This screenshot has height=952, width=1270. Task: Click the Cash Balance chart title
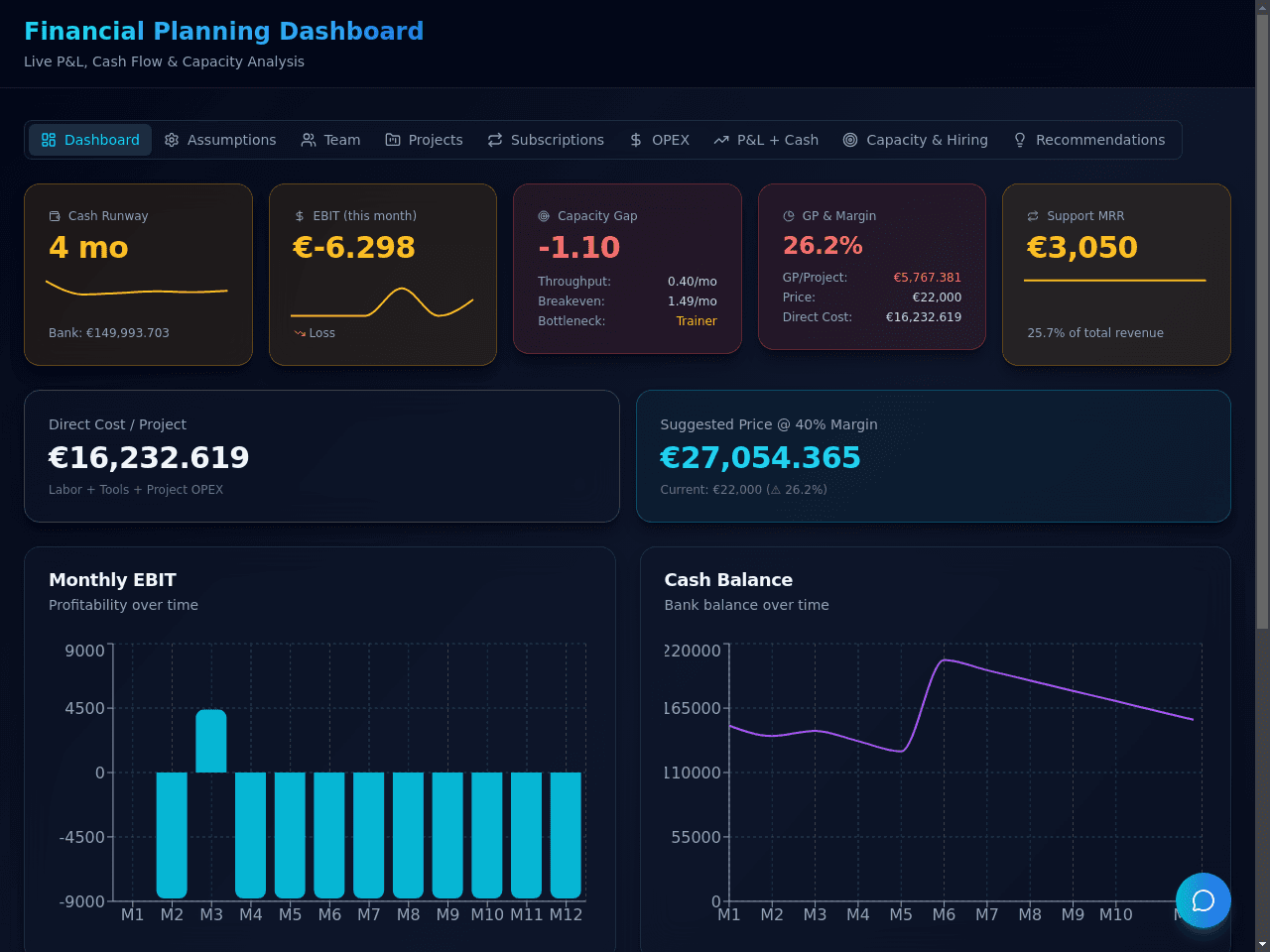(728, 580)
